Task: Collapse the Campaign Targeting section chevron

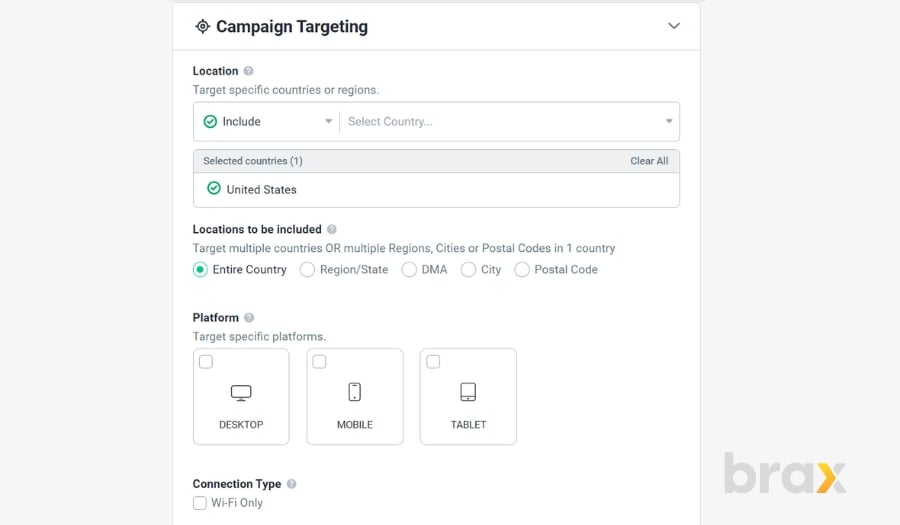Action: pyautogui.click(x=674, y=26)
